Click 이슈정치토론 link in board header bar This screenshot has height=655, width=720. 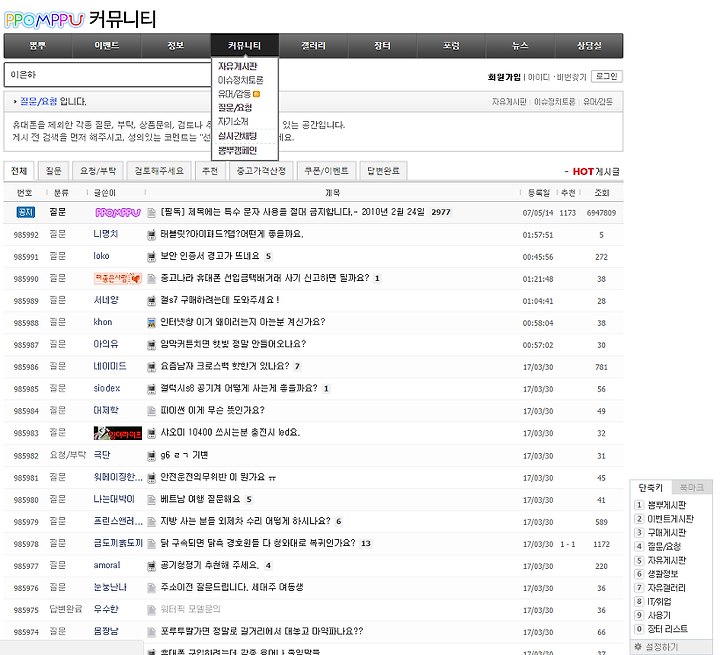pyautogui.click(x=555, y=102)
